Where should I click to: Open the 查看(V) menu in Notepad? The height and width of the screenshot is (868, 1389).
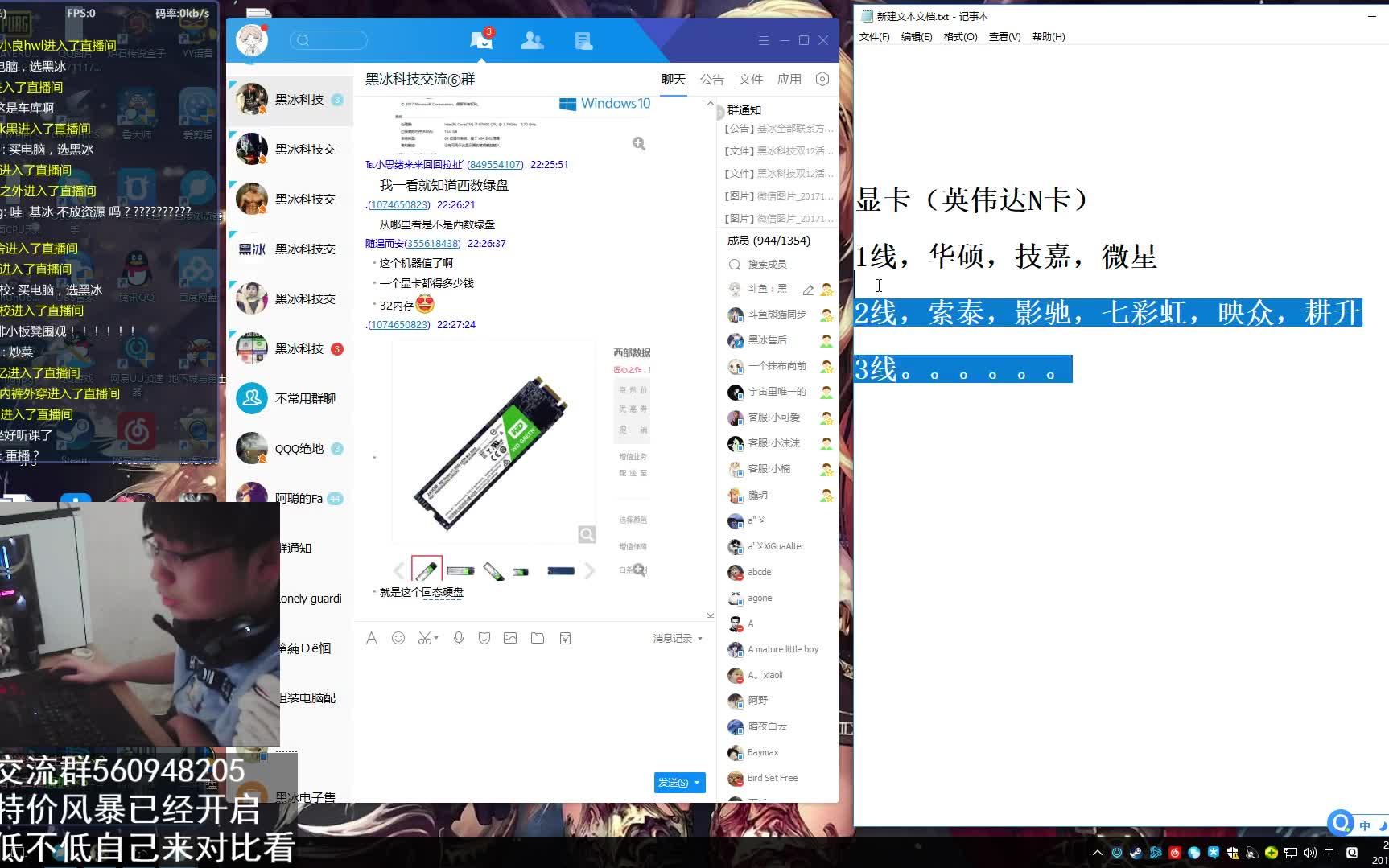1004,37
